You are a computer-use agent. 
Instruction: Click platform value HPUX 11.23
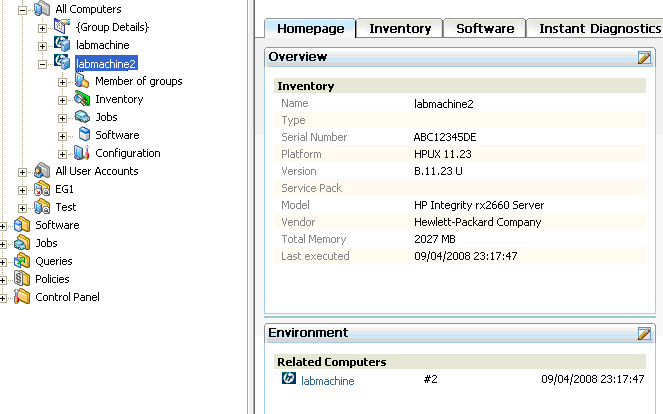(443, 154)
